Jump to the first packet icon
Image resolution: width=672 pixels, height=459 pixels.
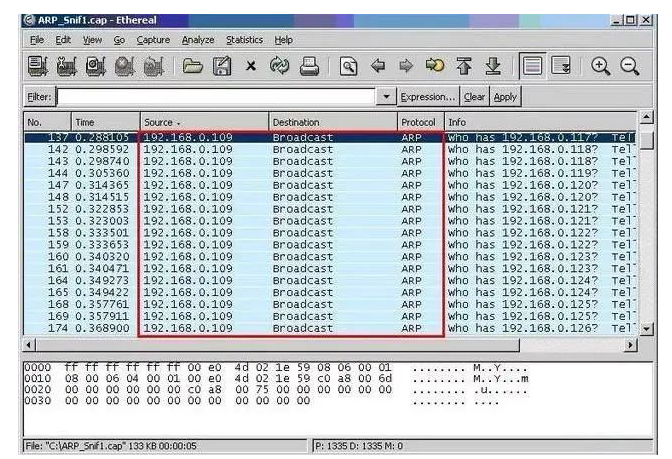pos(464,67)
